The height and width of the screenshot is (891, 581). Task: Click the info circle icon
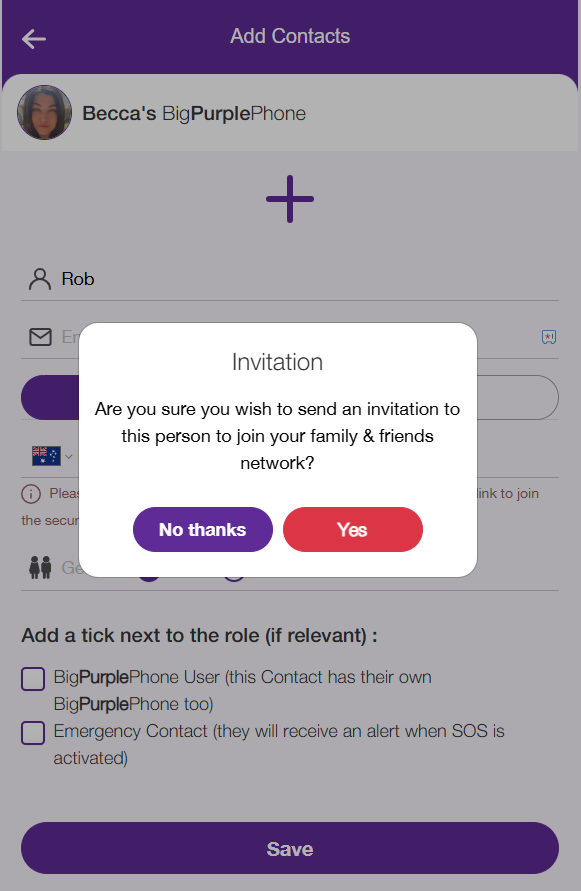31,494
